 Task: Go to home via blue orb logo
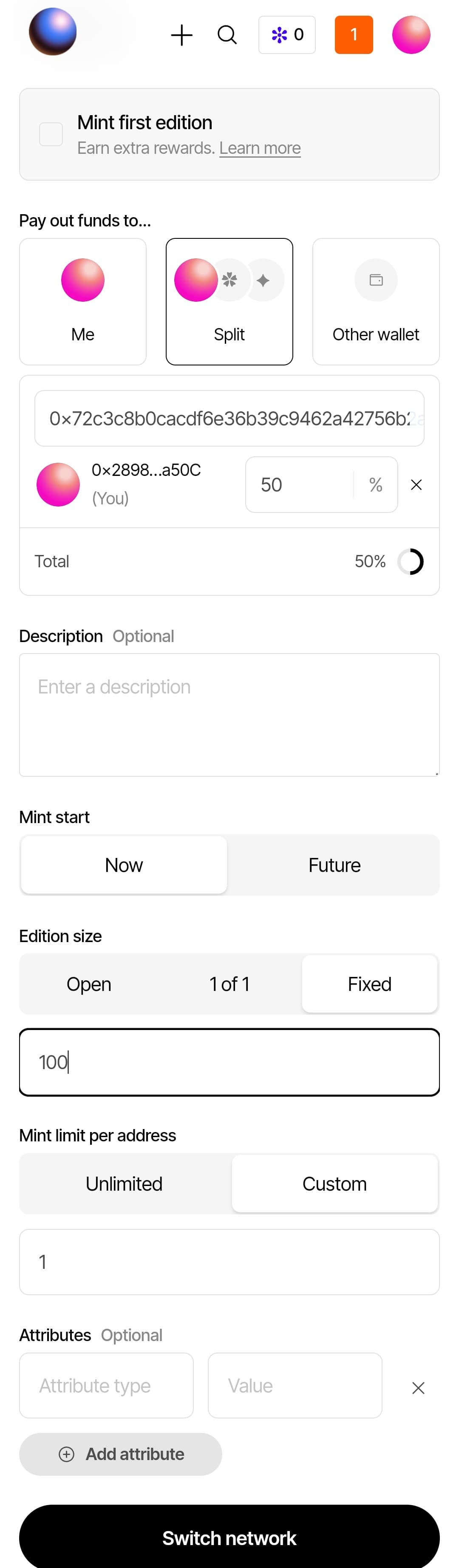pos(53,31)
